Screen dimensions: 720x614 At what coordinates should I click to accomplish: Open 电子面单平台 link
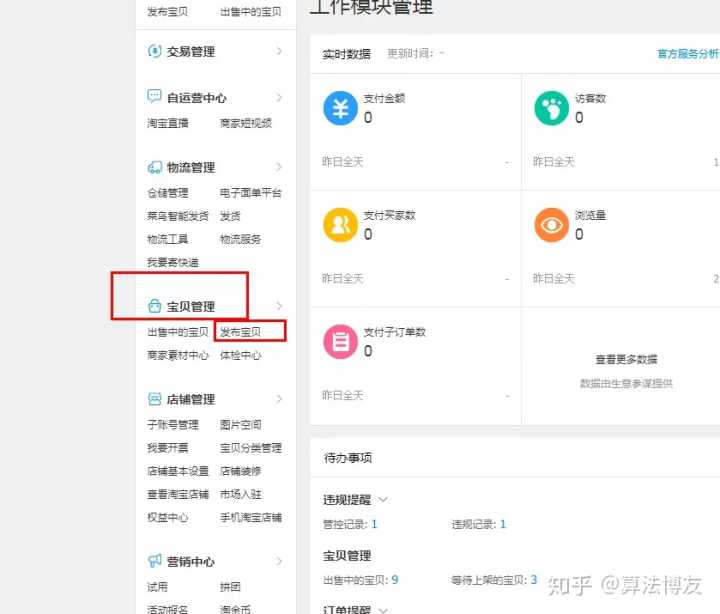click(x=251, y=193)
